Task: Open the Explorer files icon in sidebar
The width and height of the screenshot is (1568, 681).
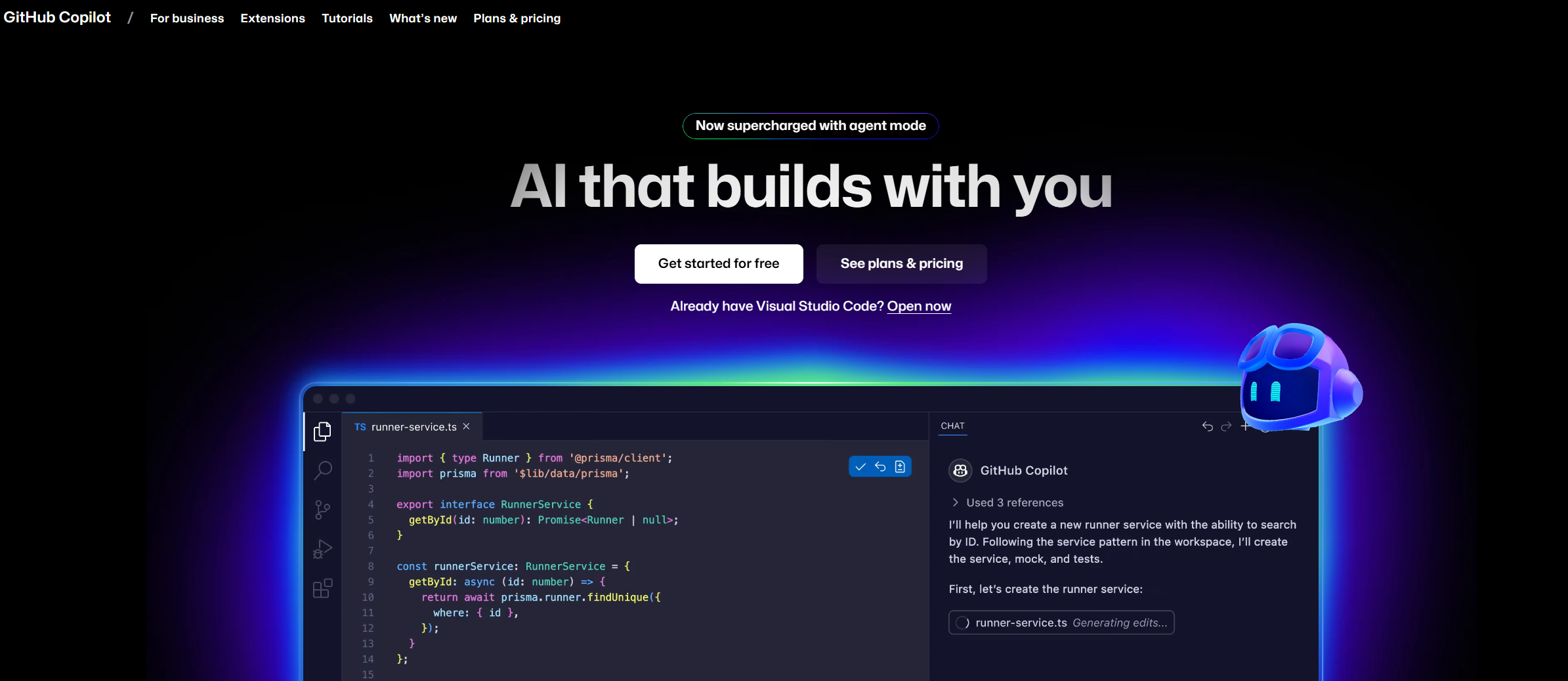Action: pyautogui.click(x=322, y=431)
